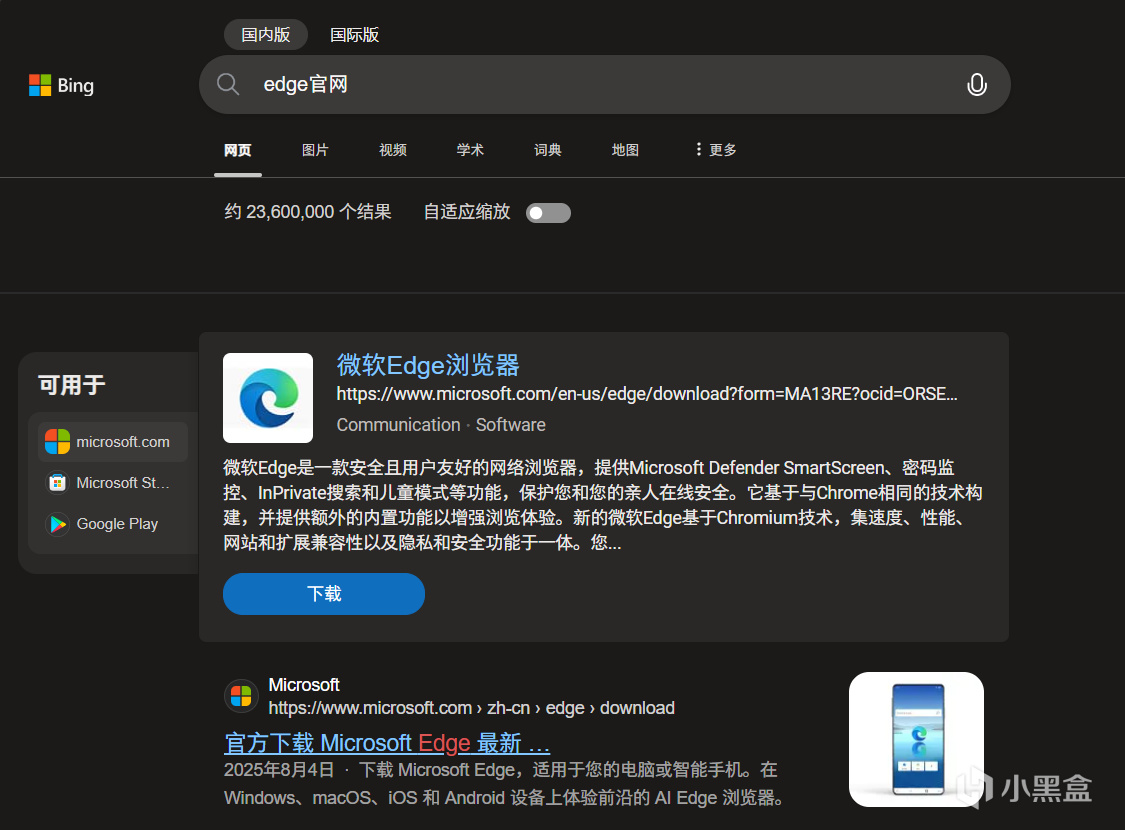This screenshot has height=830, width=1125.
Task: Click the Communication · Software category text
Action: (x=441, y=425)
